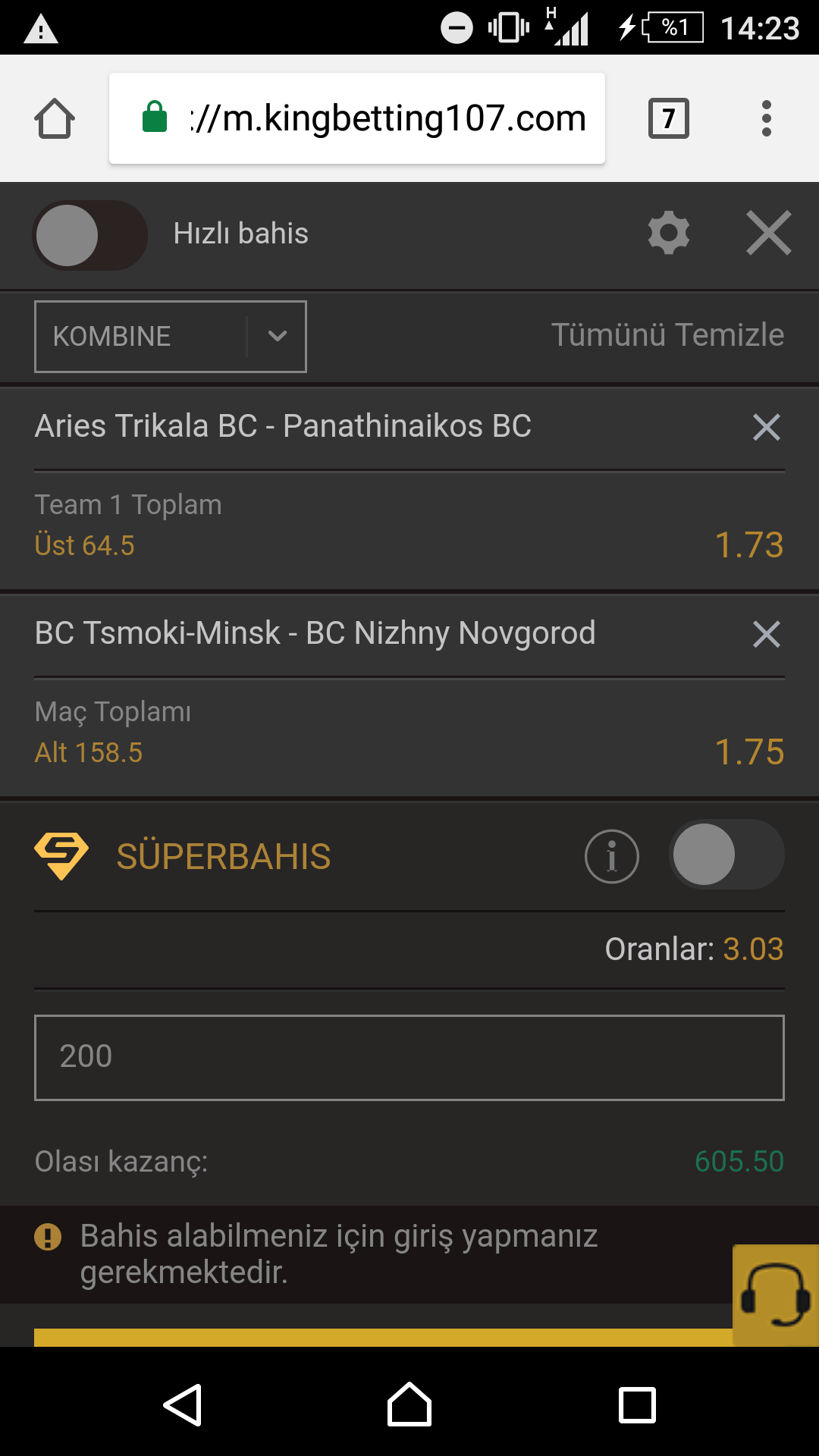Open browser tab switcher showing 7
The width and height of the screenshot is (819, 1456).
[669, 118]
